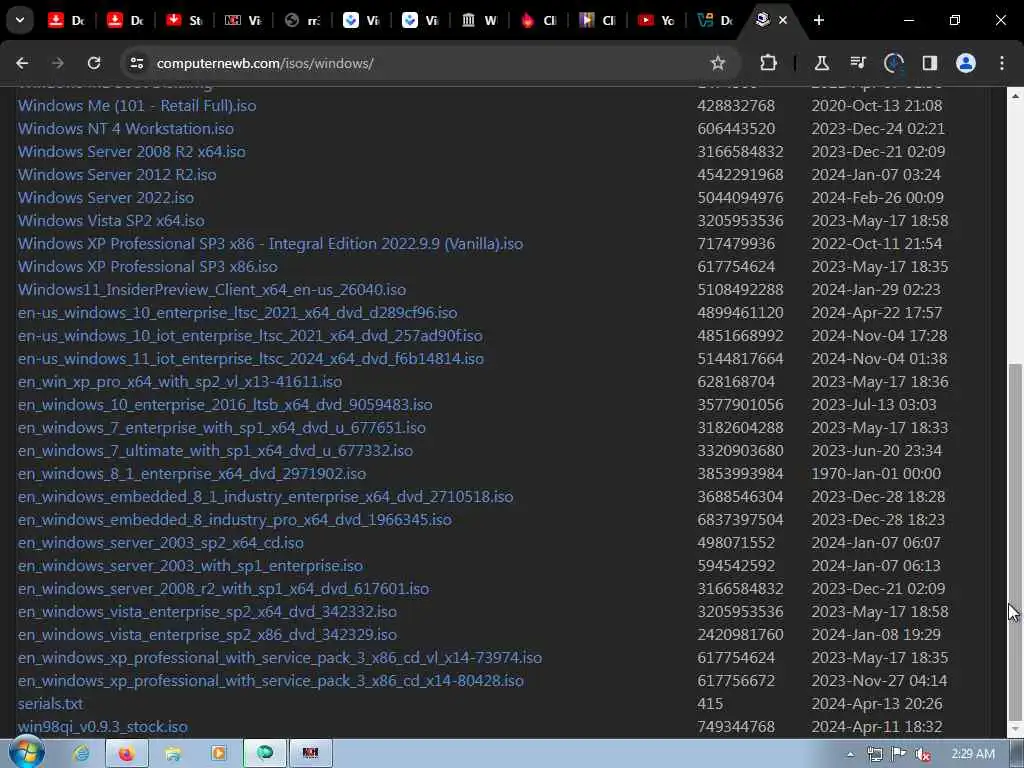Open the Extensions puzzle icon
The height and width of the screenshot is (768, 1024).
(x=769, y=63)
